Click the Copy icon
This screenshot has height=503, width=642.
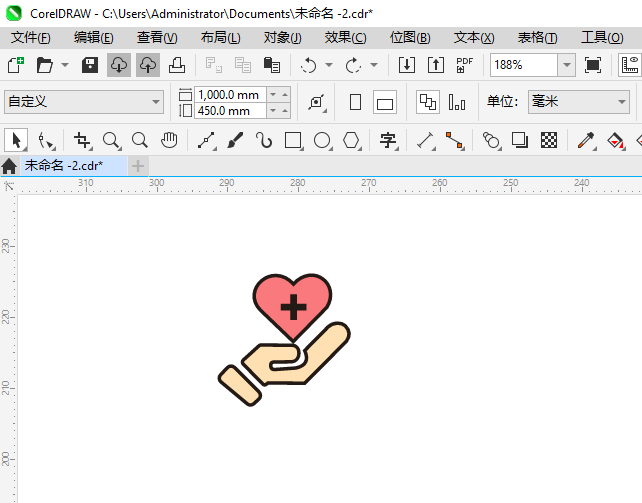243,65
